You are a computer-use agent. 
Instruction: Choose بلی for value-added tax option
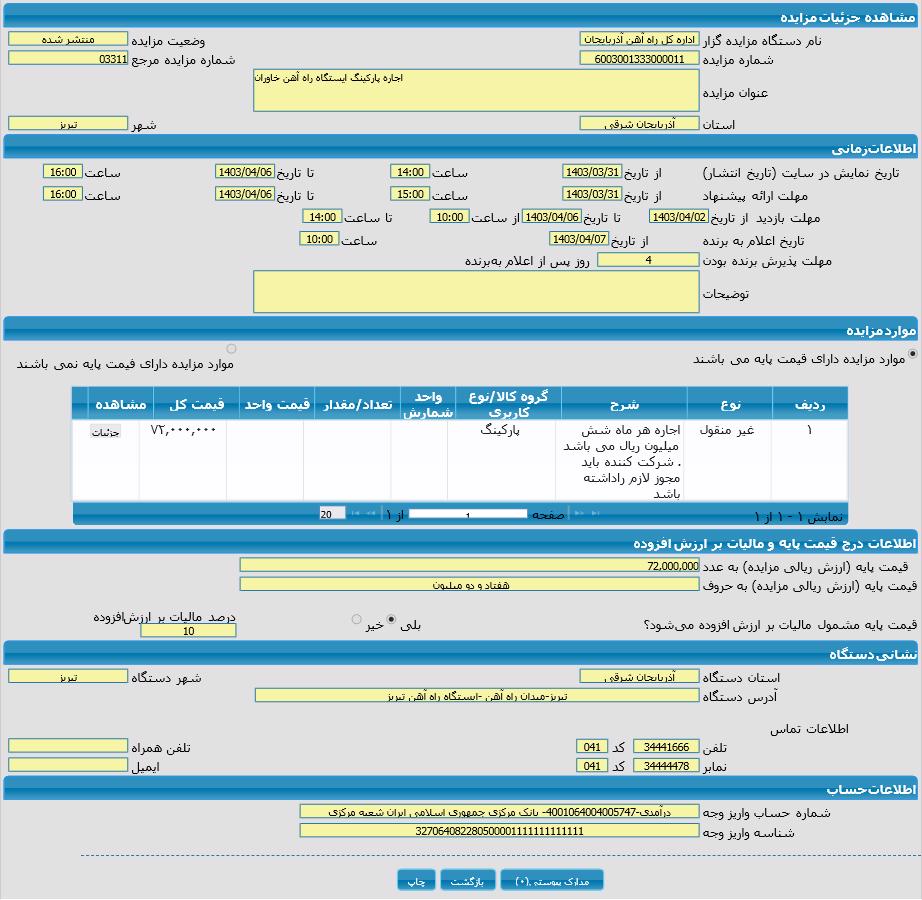point(391,620)
